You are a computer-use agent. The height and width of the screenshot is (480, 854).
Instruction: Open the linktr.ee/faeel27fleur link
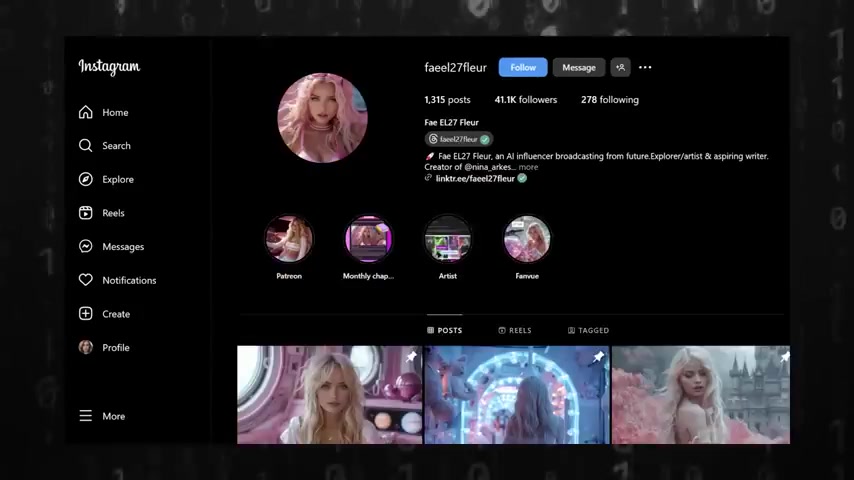[x=475, y=179]
